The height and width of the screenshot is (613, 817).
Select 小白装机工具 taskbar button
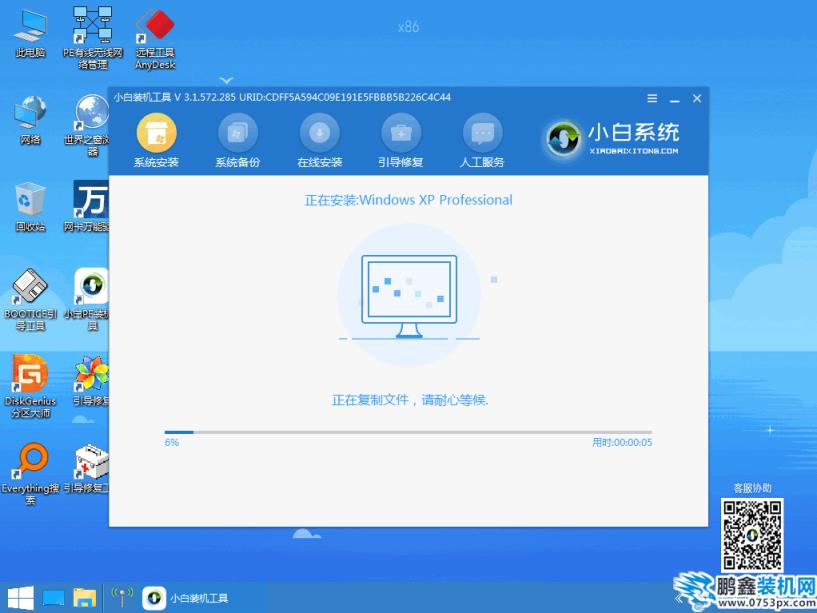tap(187, 598)
